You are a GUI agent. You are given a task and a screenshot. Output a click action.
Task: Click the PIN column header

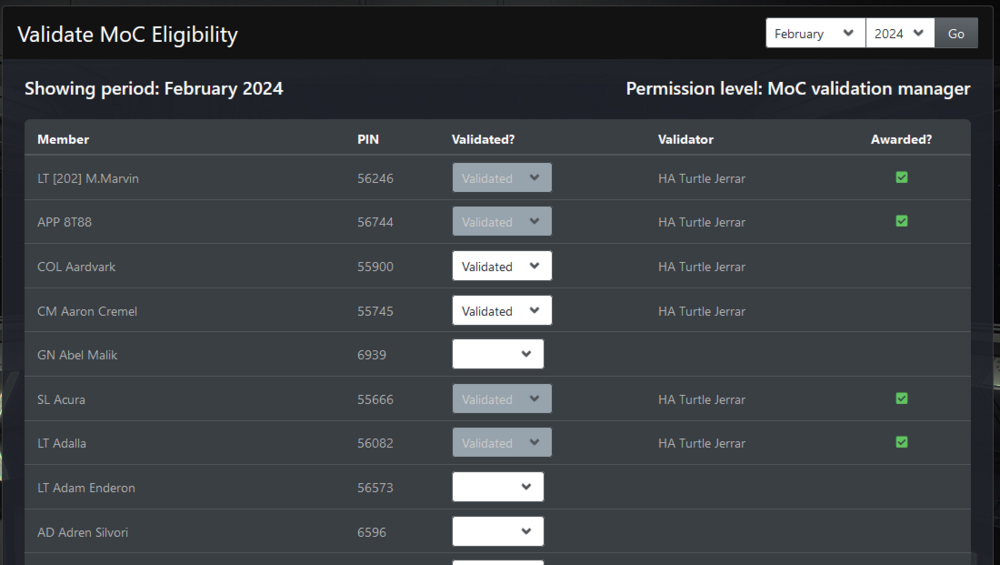(x=368, y=140)
